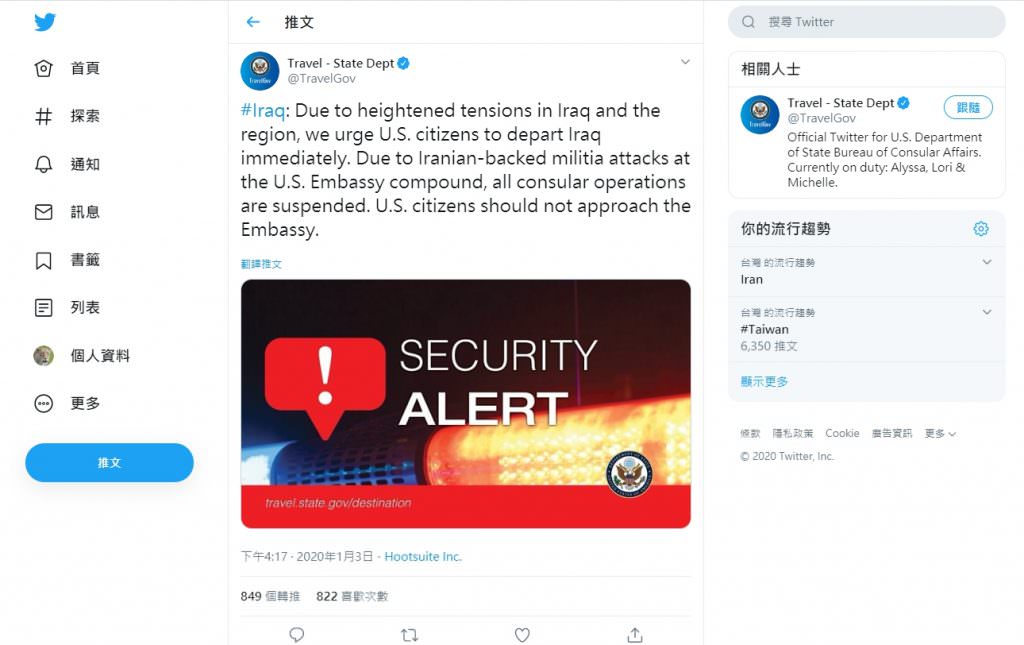
Task: Open the 書籤 bookmarks menu item
Action: point(66,260)
